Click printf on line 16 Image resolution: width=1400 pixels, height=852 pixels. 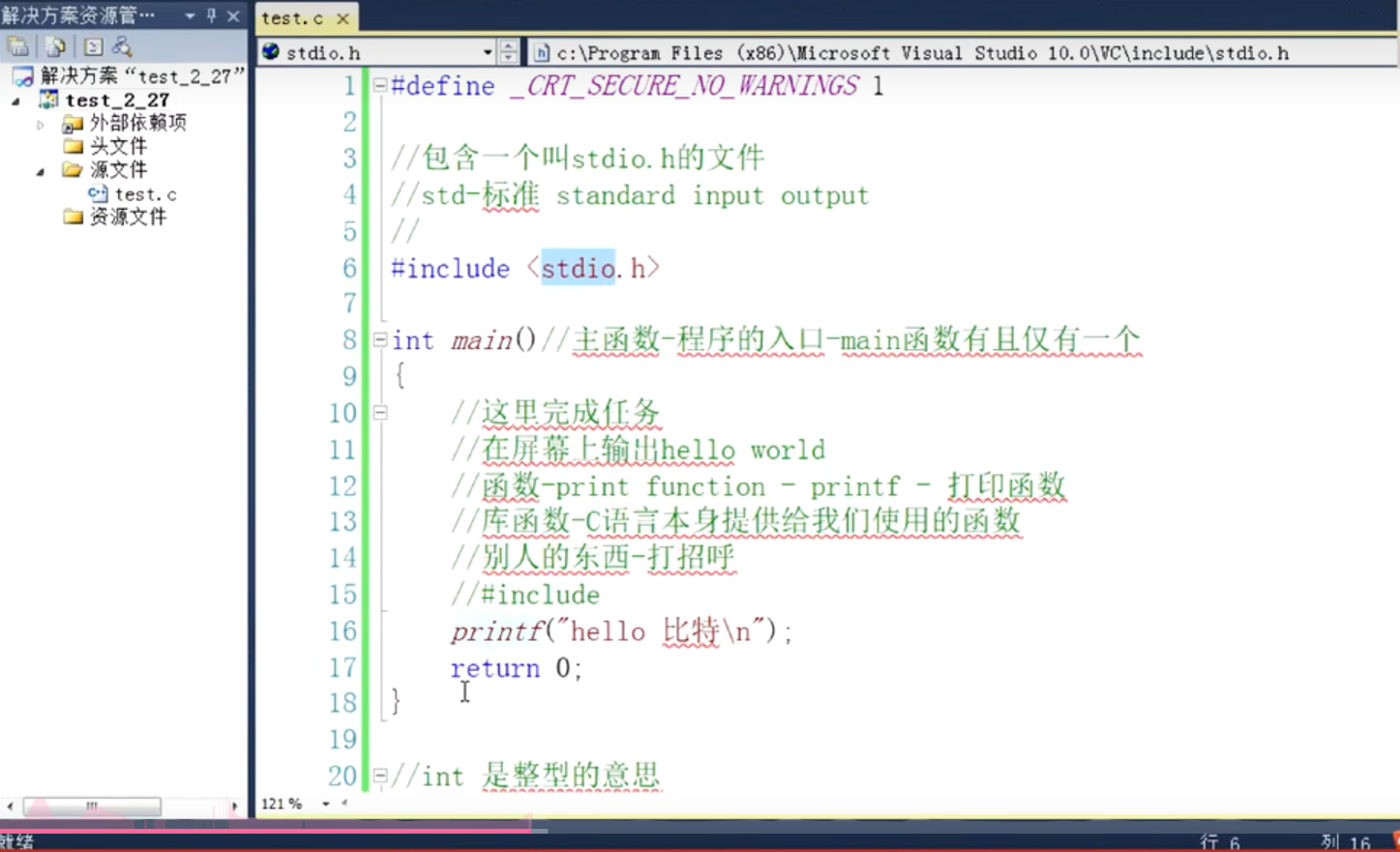pos(495,632)
